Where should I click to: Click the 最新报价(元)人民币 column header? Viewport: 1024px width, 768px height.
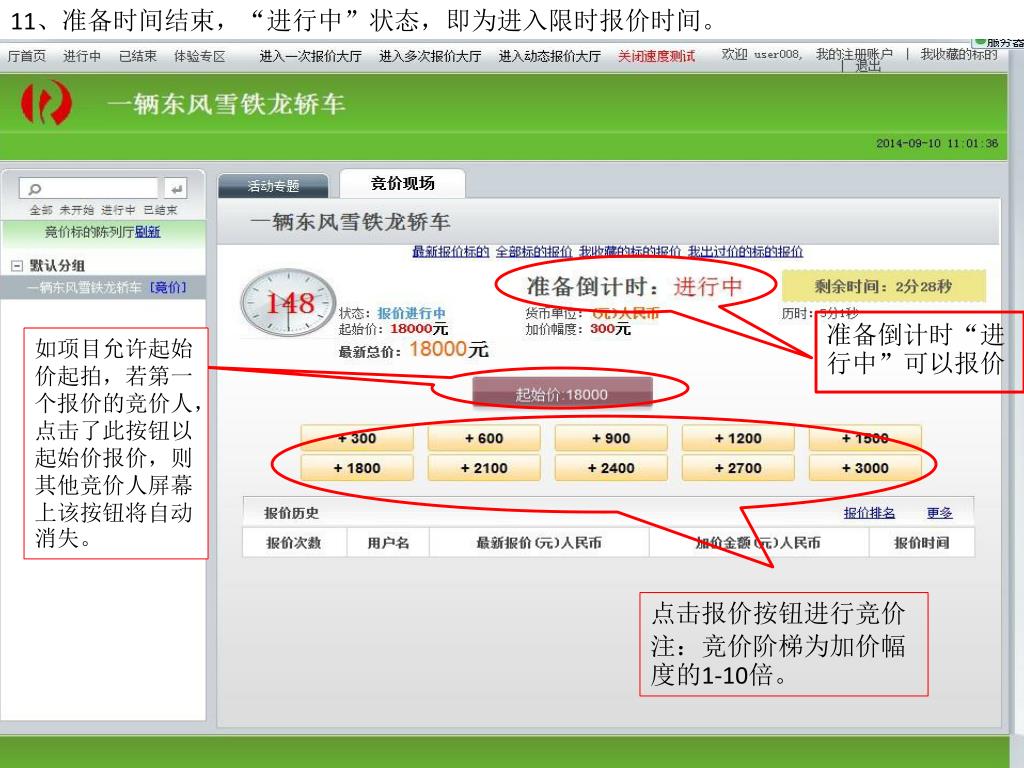pos(539,543)
